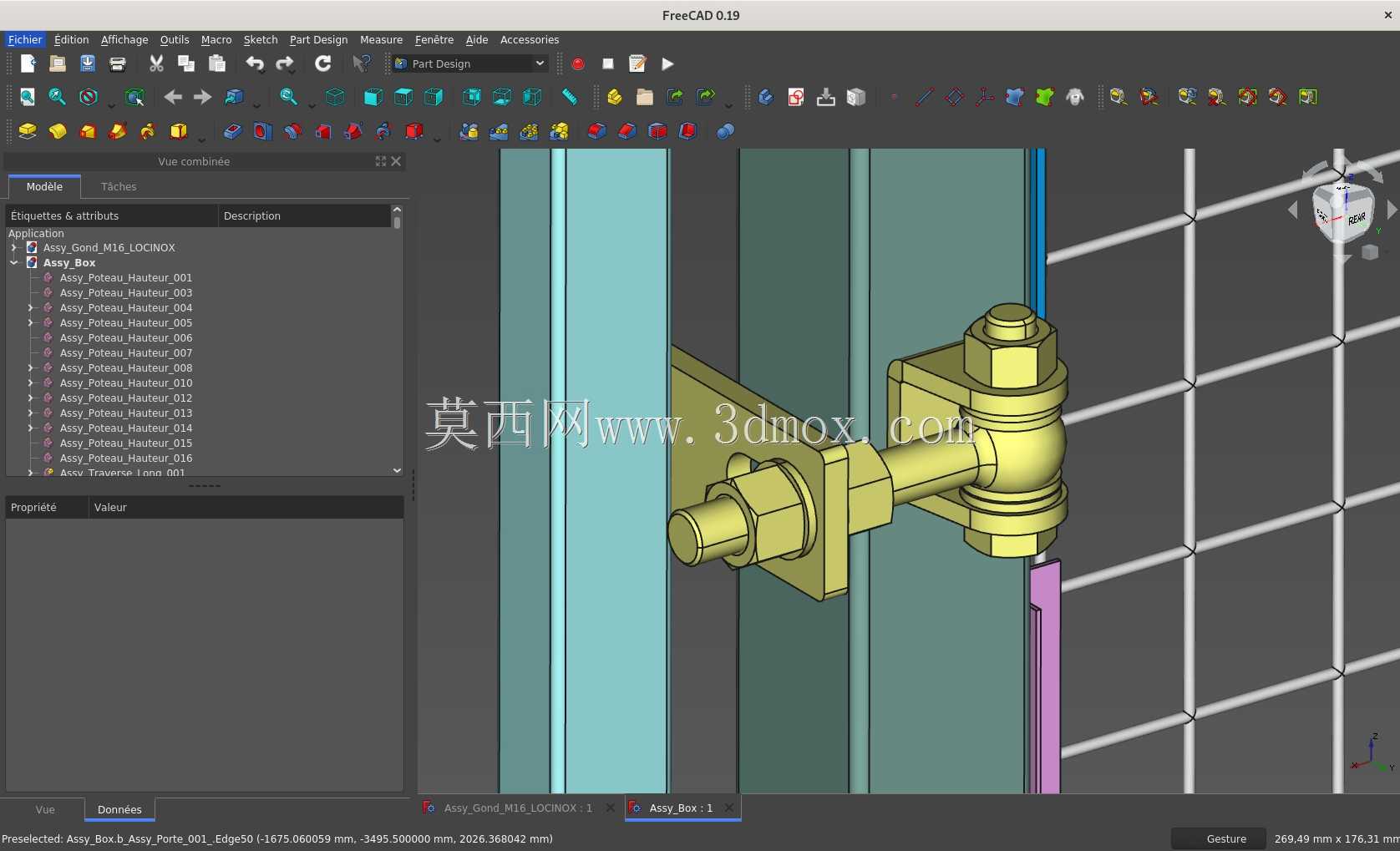Expand Assy_Poteau_Hauteur_010 in the tree
1400x851 pixels.
(31, 383)
